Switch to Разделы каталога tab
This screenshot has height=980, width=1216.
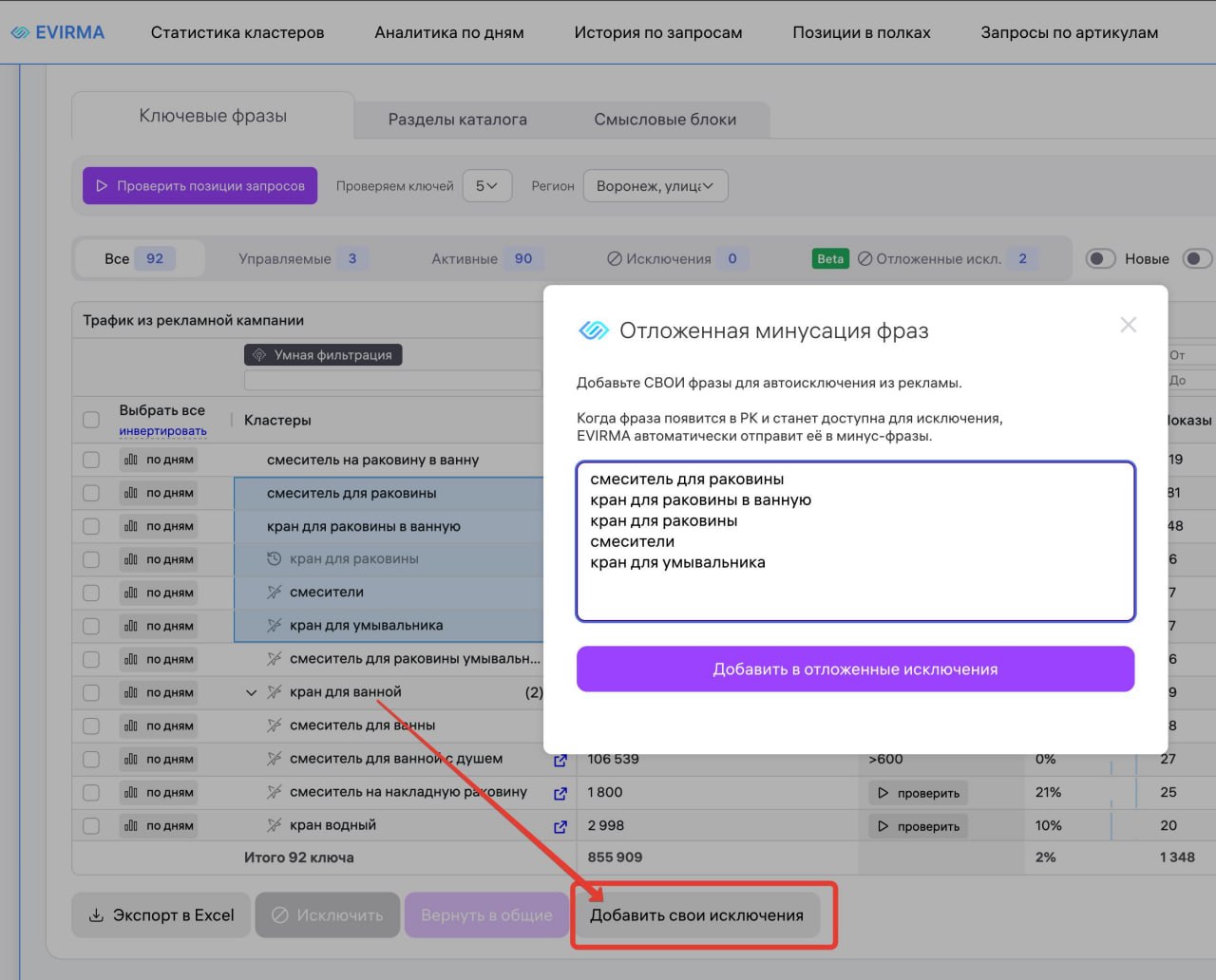458,120
